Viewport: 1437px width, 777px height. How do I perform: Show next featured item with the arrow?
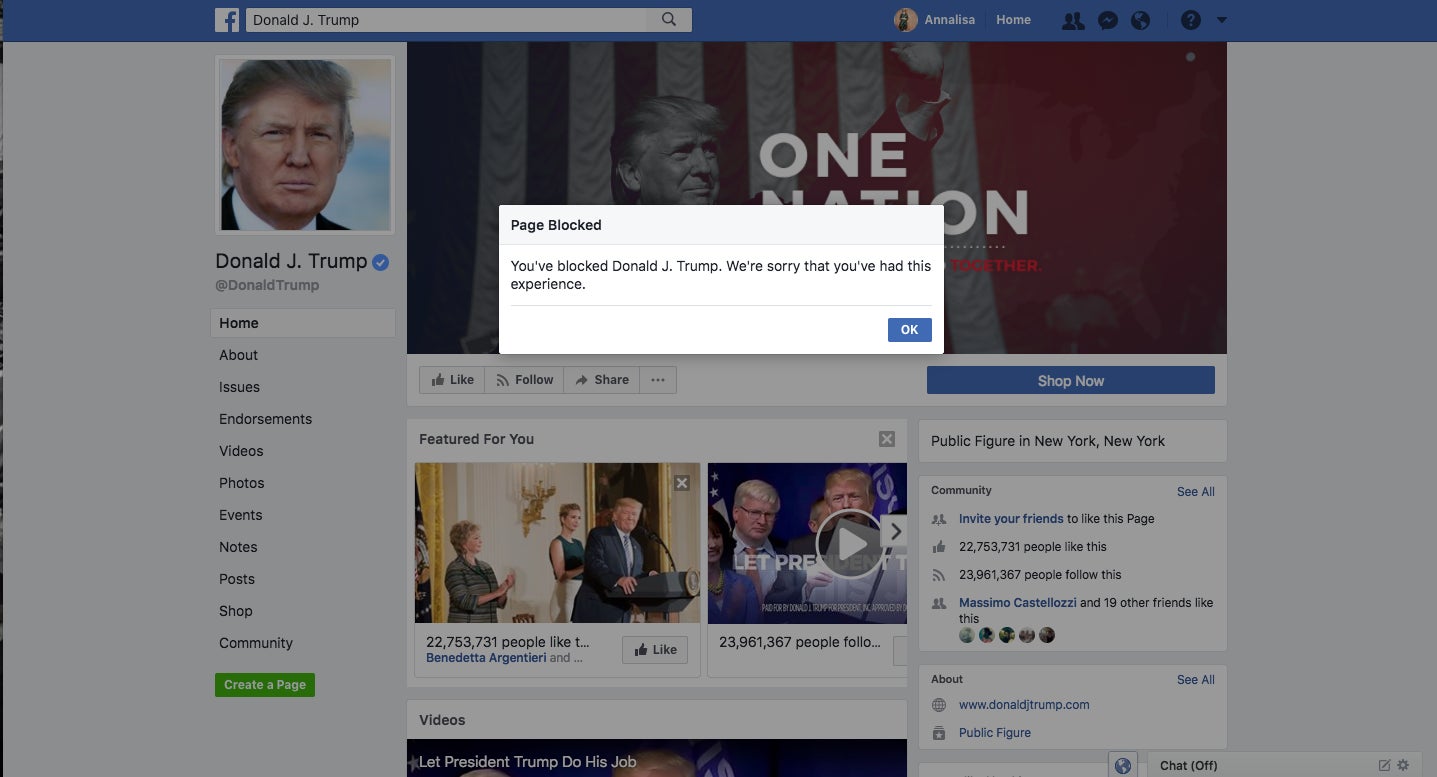click(896, 532)
